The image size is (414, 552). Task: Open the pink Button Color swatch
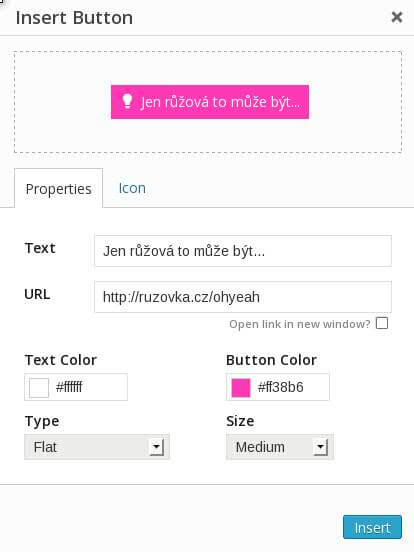(241, 388)
